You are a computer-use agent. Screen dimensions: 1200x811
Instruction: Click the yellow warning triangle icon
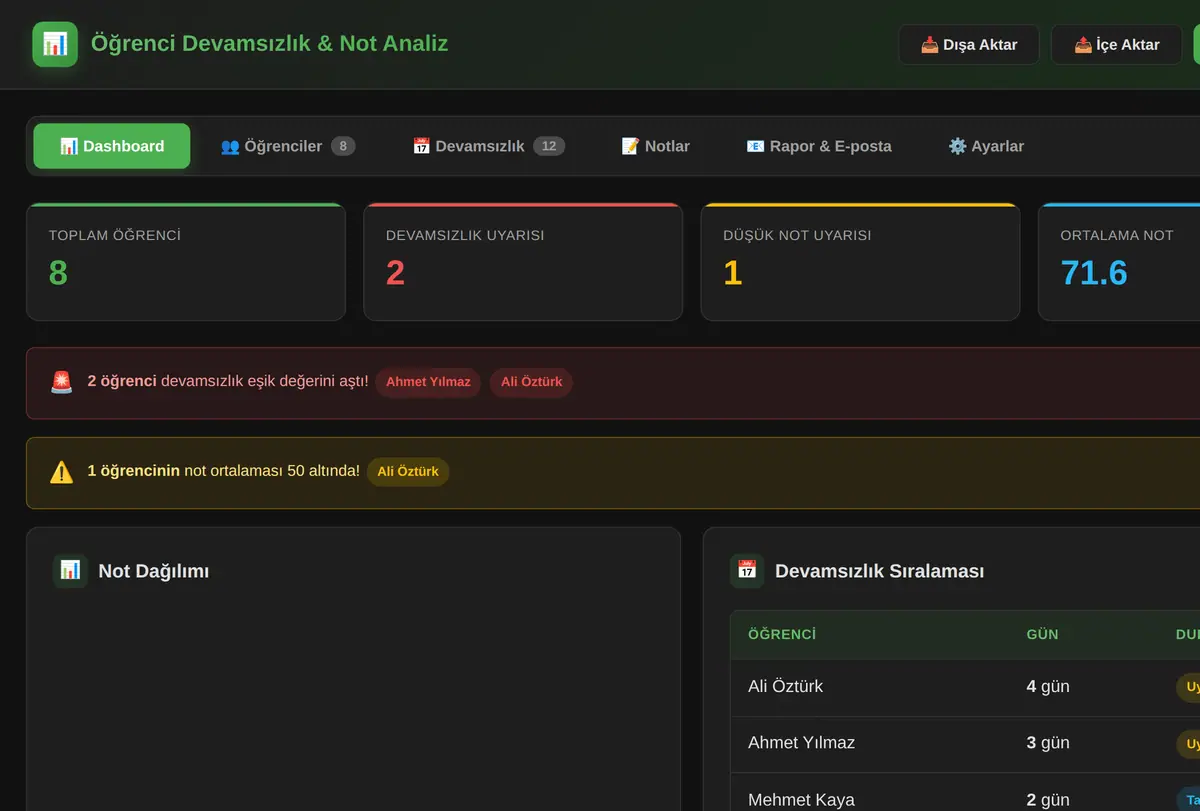pos(62,472)
